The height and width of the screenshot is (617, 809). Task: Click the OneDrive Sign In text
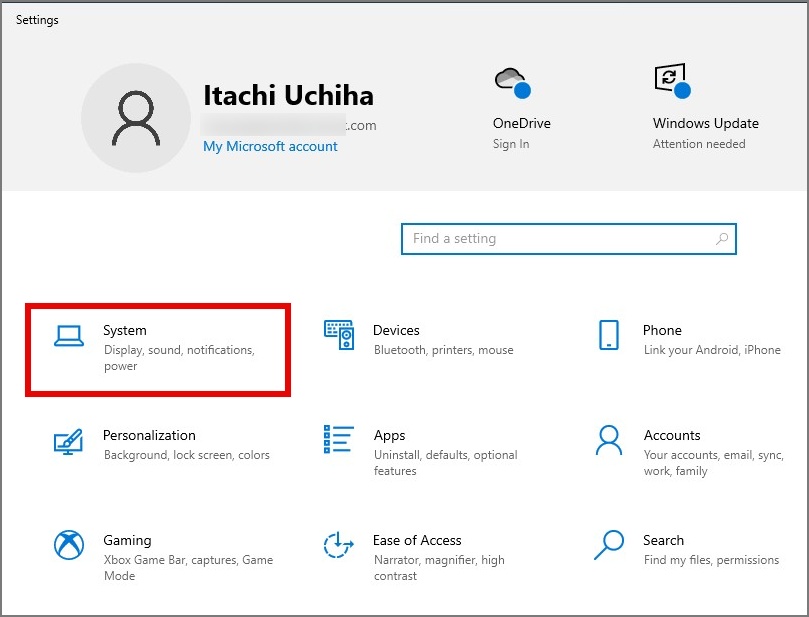[x=511, y=144]
